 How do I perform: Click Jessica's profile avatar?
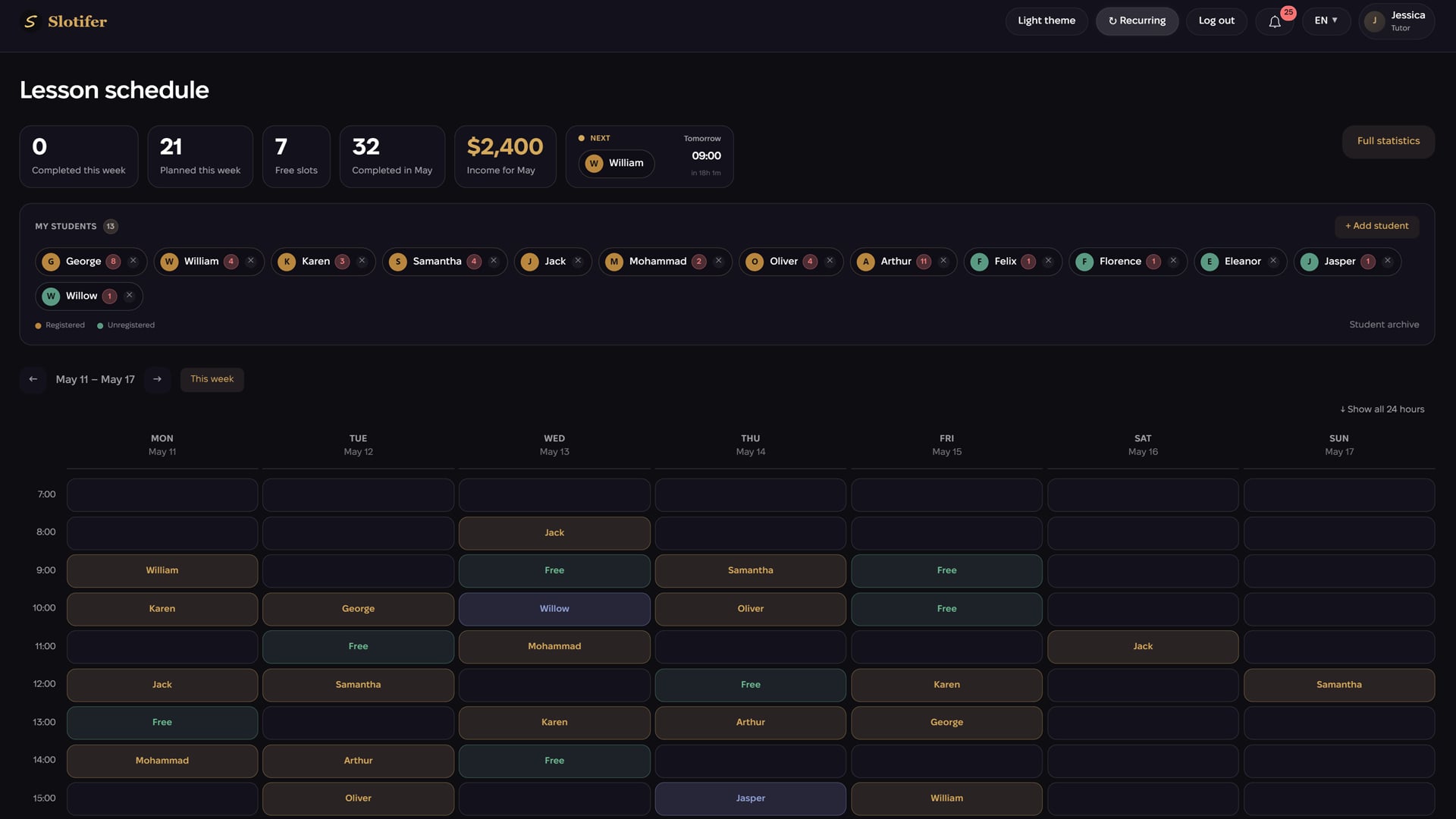click(1374, 21)
